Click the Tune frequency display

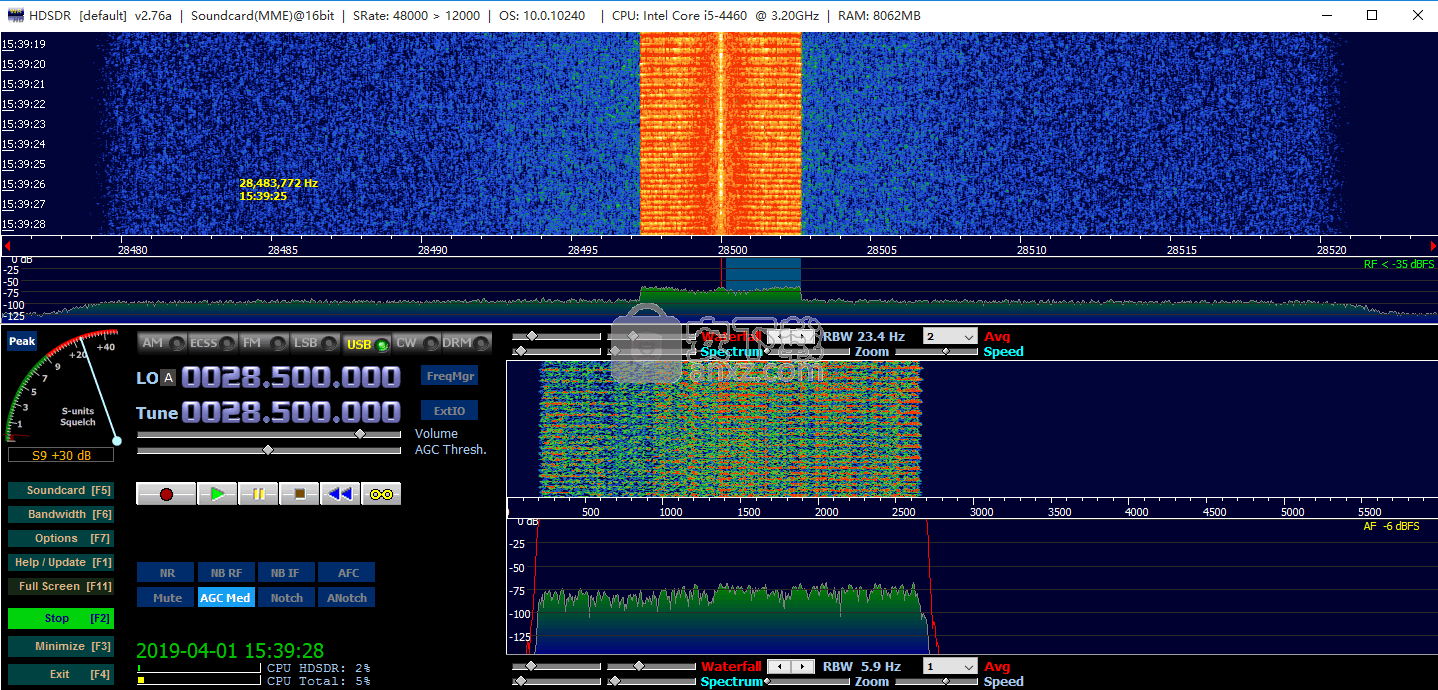click(x=291, y=412)
